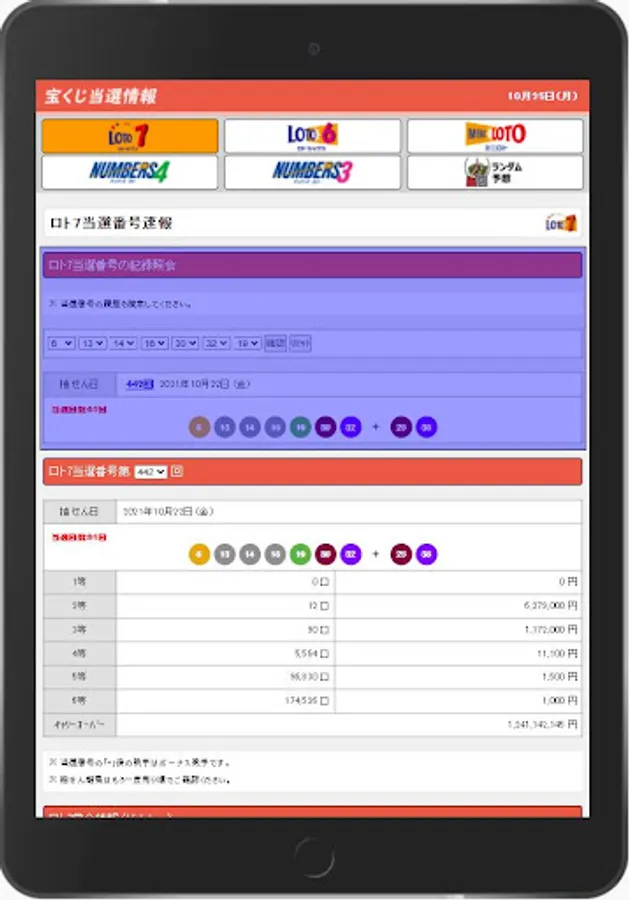Image resolution: width=629 pixels, height=900 pixels.
Task: Click the キャリーオーバー row label
Action: [79, 725]
